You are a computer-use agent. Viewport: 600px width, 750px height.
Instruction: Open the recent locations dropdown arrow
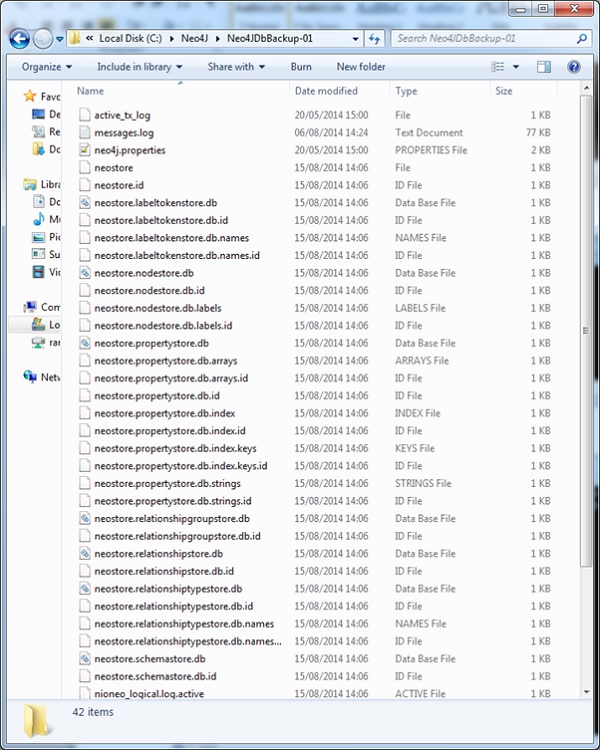click(x=60, y=39)
